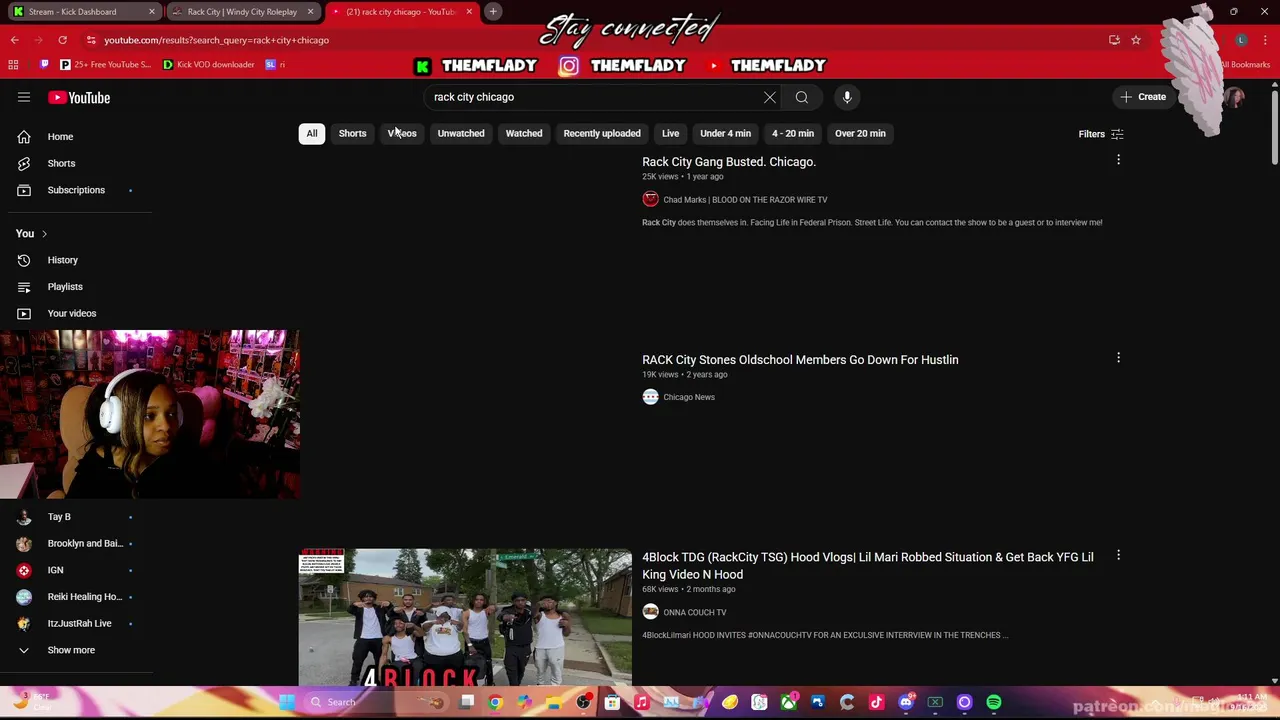Open TikTok from the taskbar
Image resolution: width=1280 pixels, height=720 pixels.
point(877,702)
